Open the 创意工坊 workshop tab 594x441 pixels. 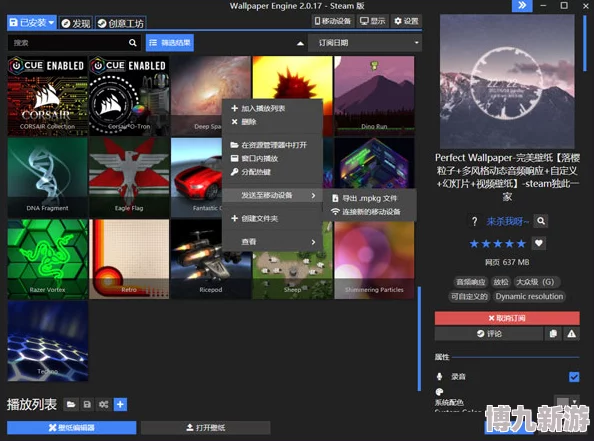[120, 23]
